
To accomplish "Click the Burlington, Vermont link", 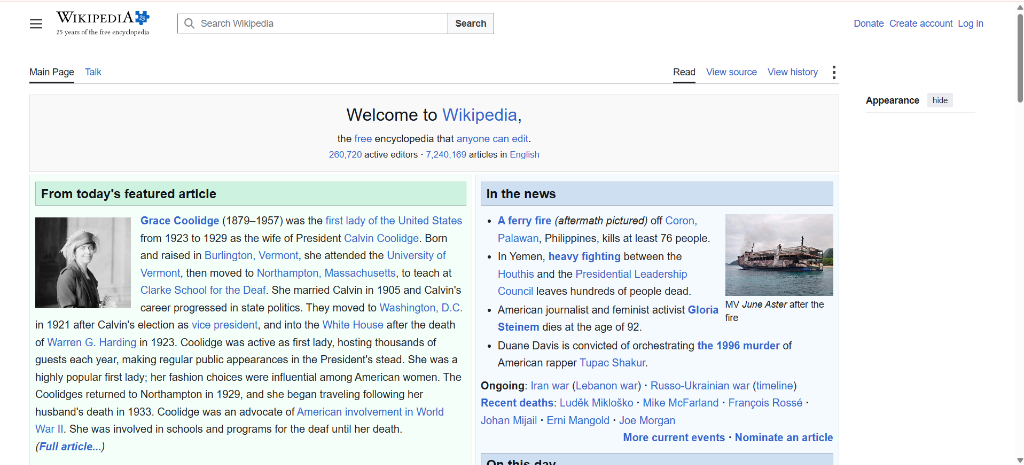I will 251,255.
